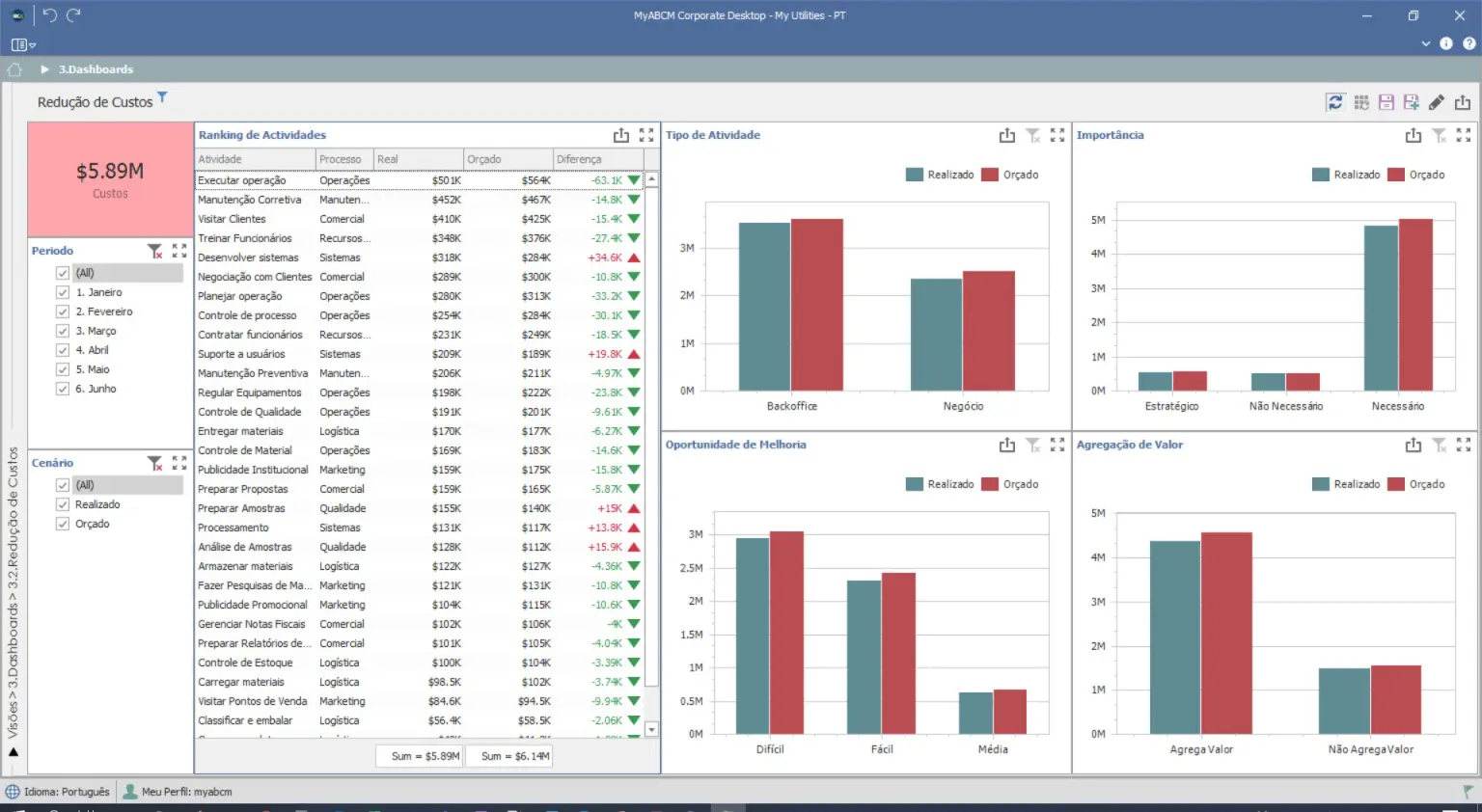The width and height of the screenshot is (1482, 812).
Task: Export the Ranking de Actividades panel
Action: tap(621, 136)
